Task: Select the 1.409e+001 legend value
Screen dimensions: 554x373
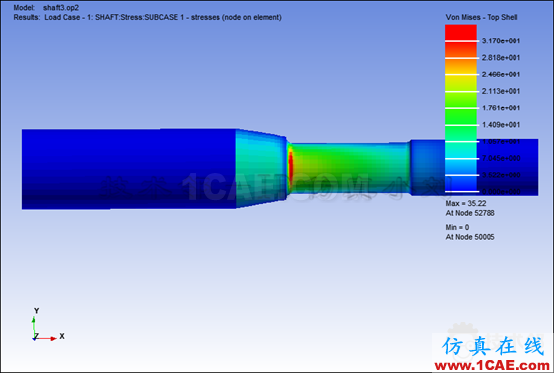Action: 501,125
